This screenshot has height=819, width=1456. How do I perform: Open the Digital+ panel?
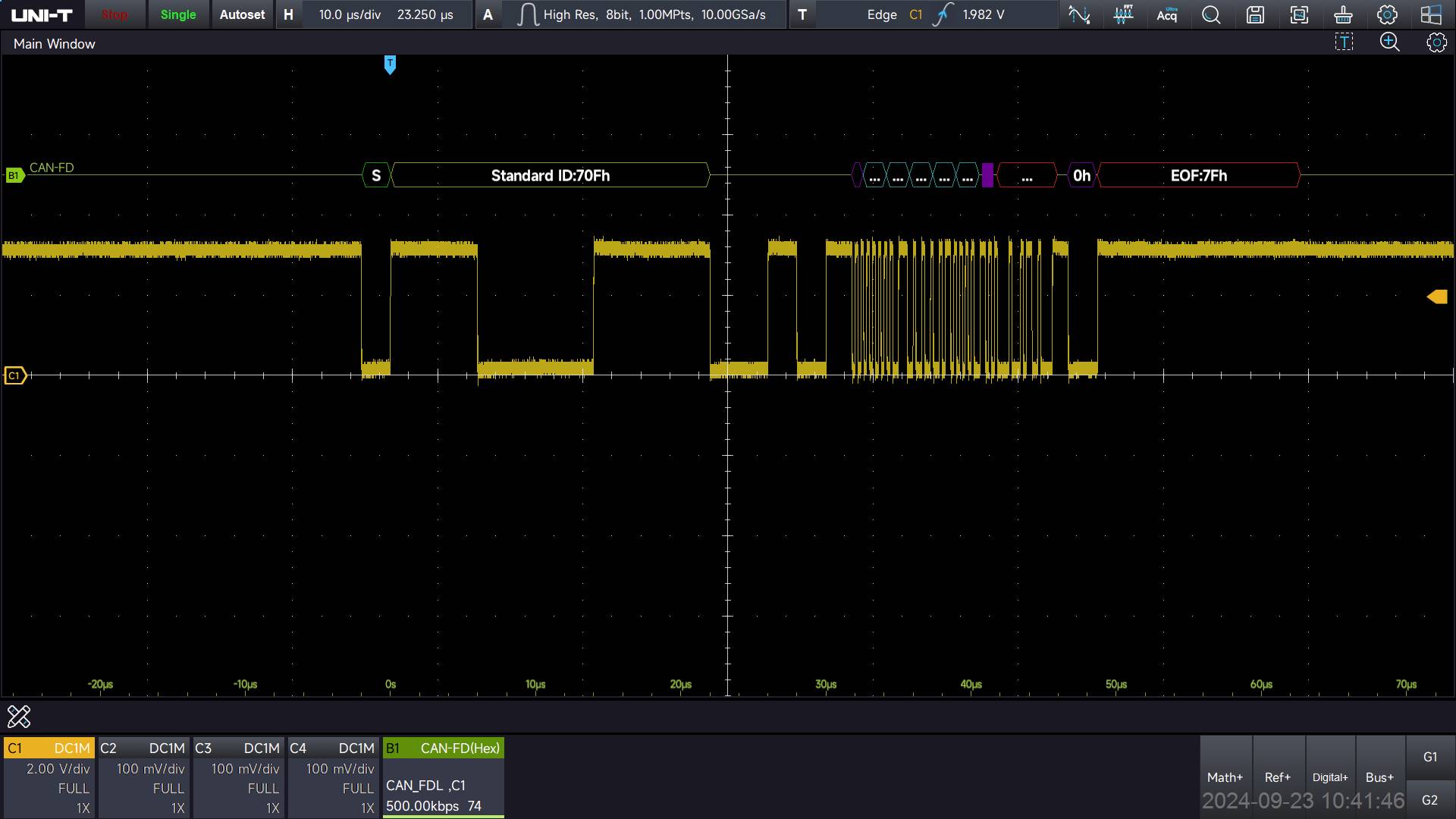1331,777
